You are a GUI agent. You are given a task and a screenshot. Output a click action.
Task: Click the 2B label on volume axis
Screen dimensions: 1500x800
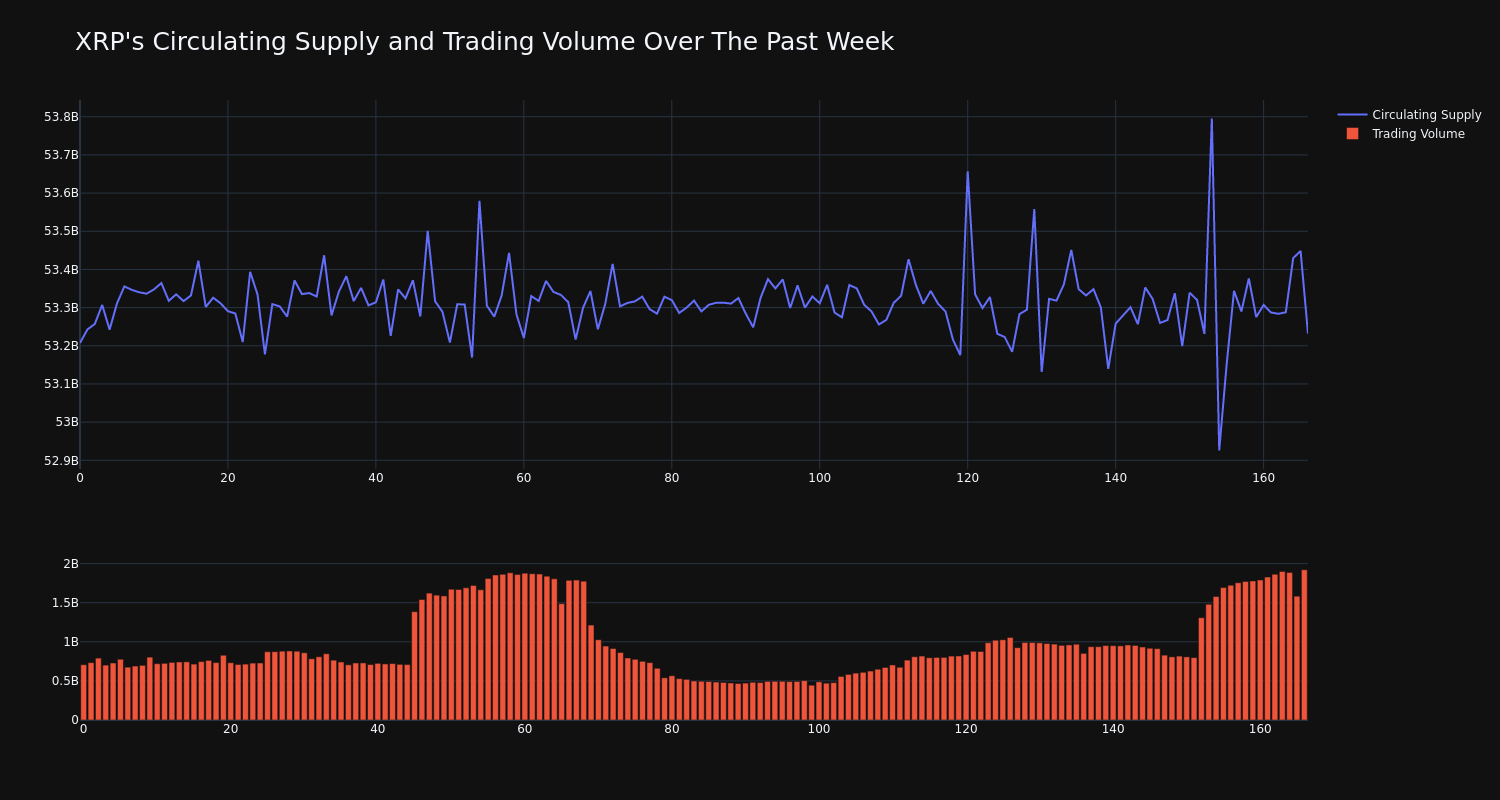[70, 564]
